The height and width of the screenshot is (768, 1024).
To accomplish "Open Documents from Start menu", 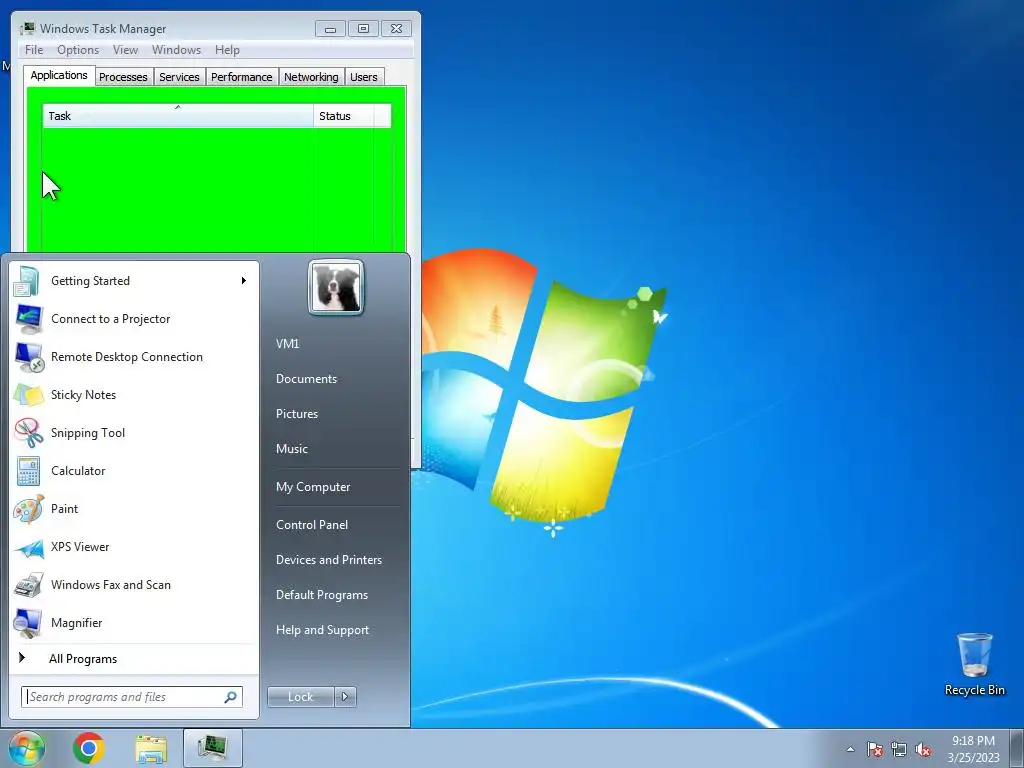I will coord(306,379).
